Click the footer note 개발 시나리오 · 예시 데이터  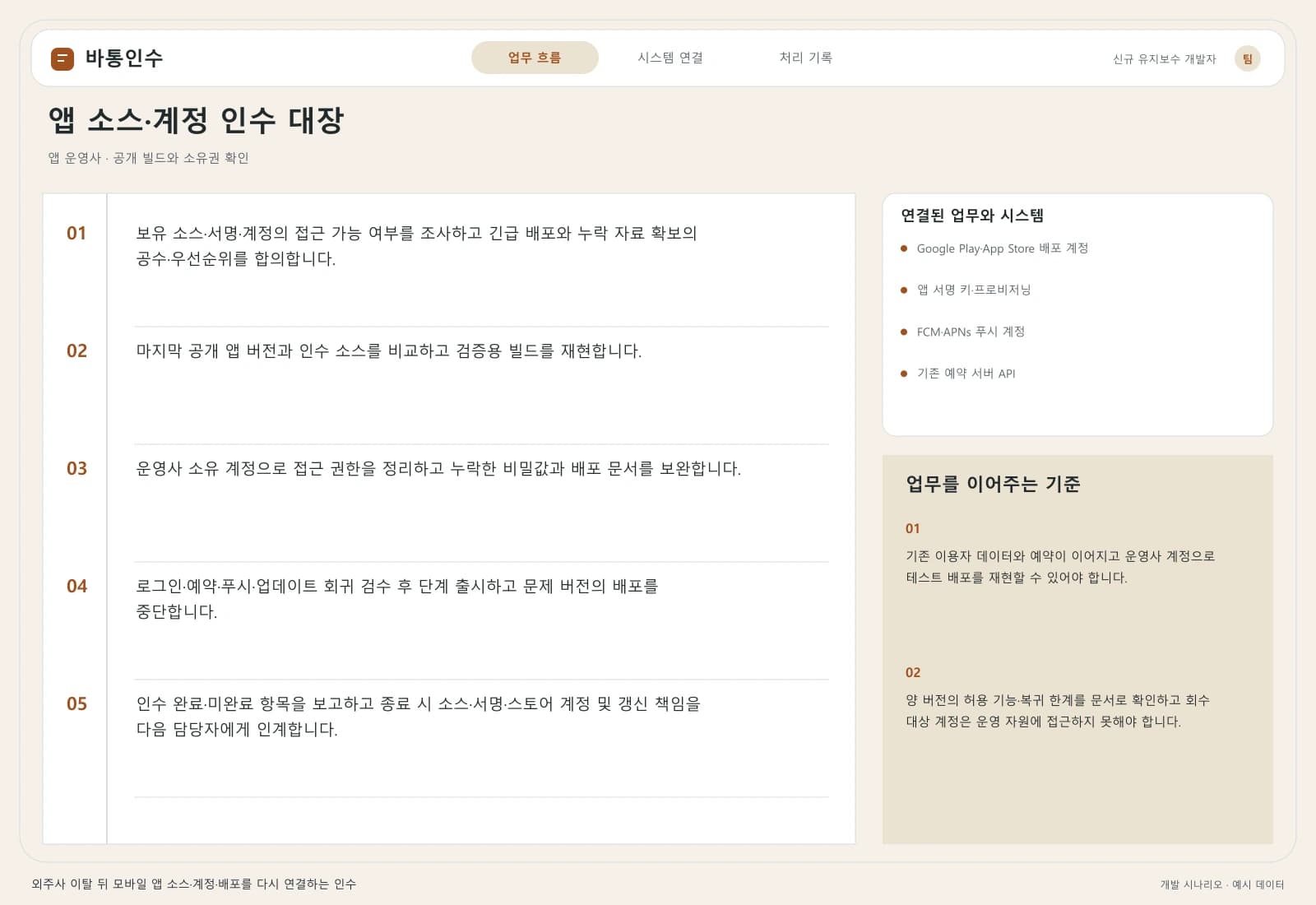tap(1221, 884)
